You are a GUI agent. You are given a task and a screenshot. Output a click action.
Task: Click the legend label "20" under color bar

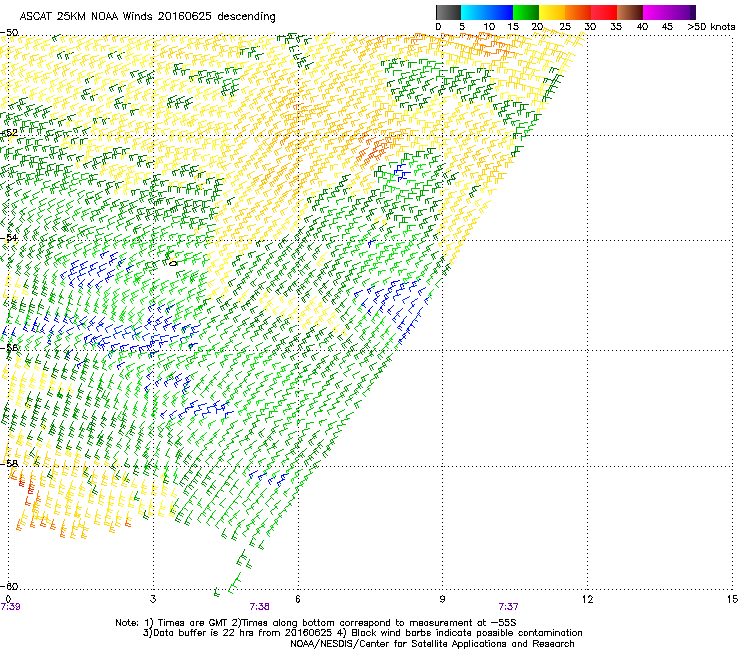537,27
